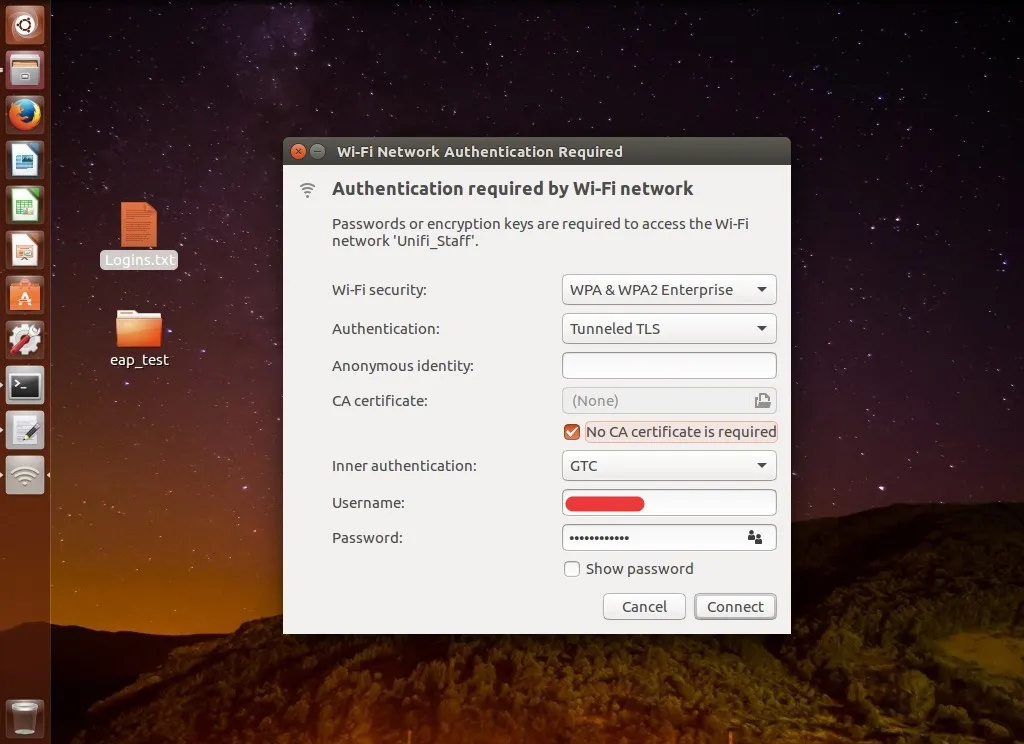
Task: Uncheck No CA certificate is required
Action: click(x=572, y=432)
